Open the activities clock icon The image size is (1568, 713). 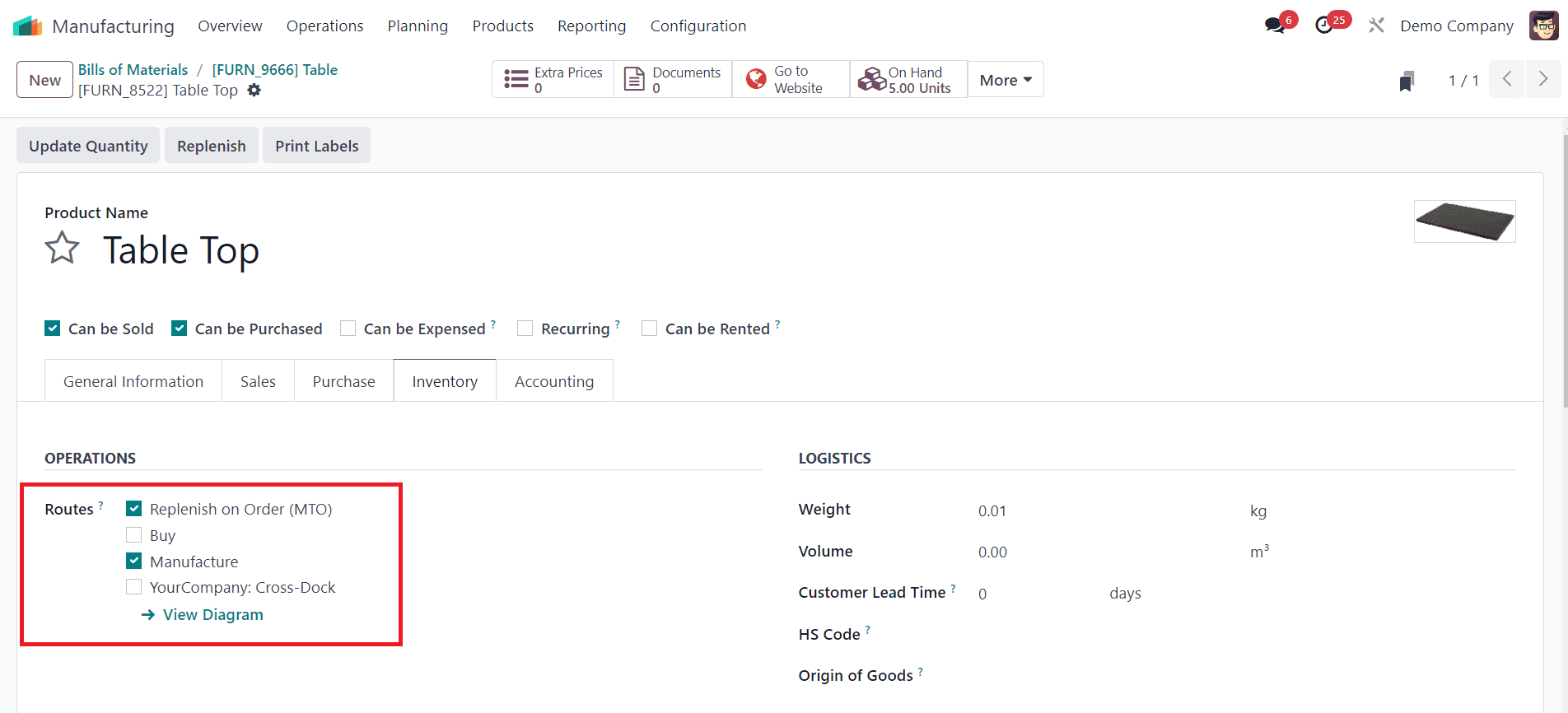pyautogui.click(x=1324, y=26)
